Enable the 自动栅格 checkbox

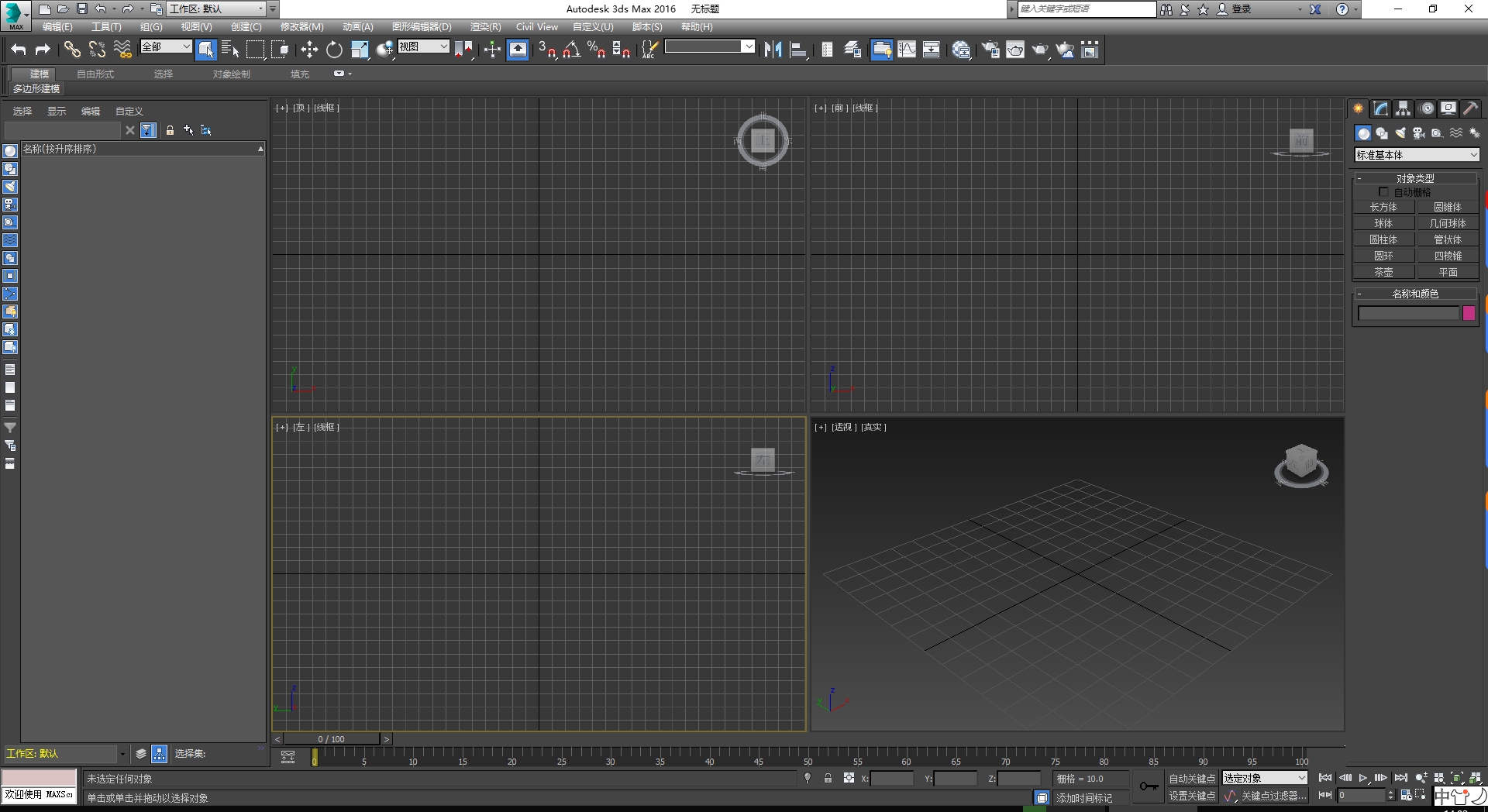pyautogui.click(x=1384, y=191)
